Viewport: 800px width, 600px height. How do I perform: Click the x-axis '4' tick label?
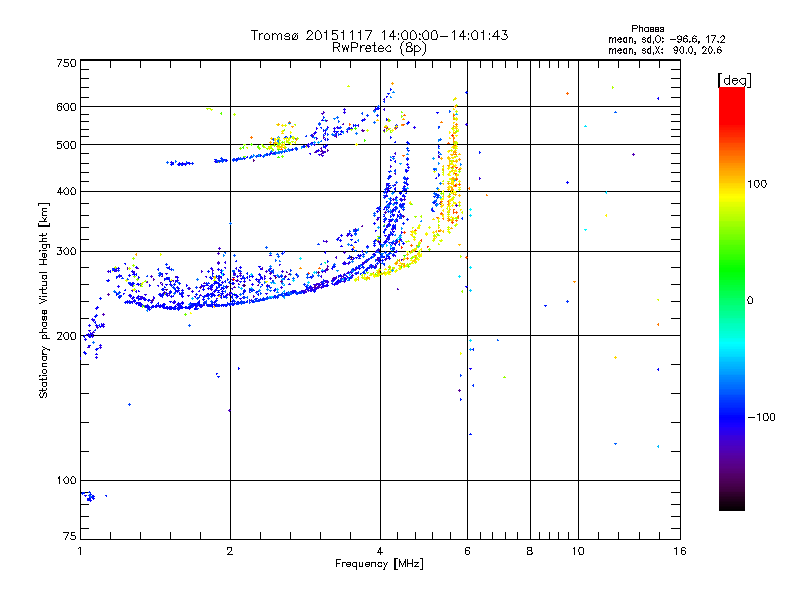(x=380, y=551)
